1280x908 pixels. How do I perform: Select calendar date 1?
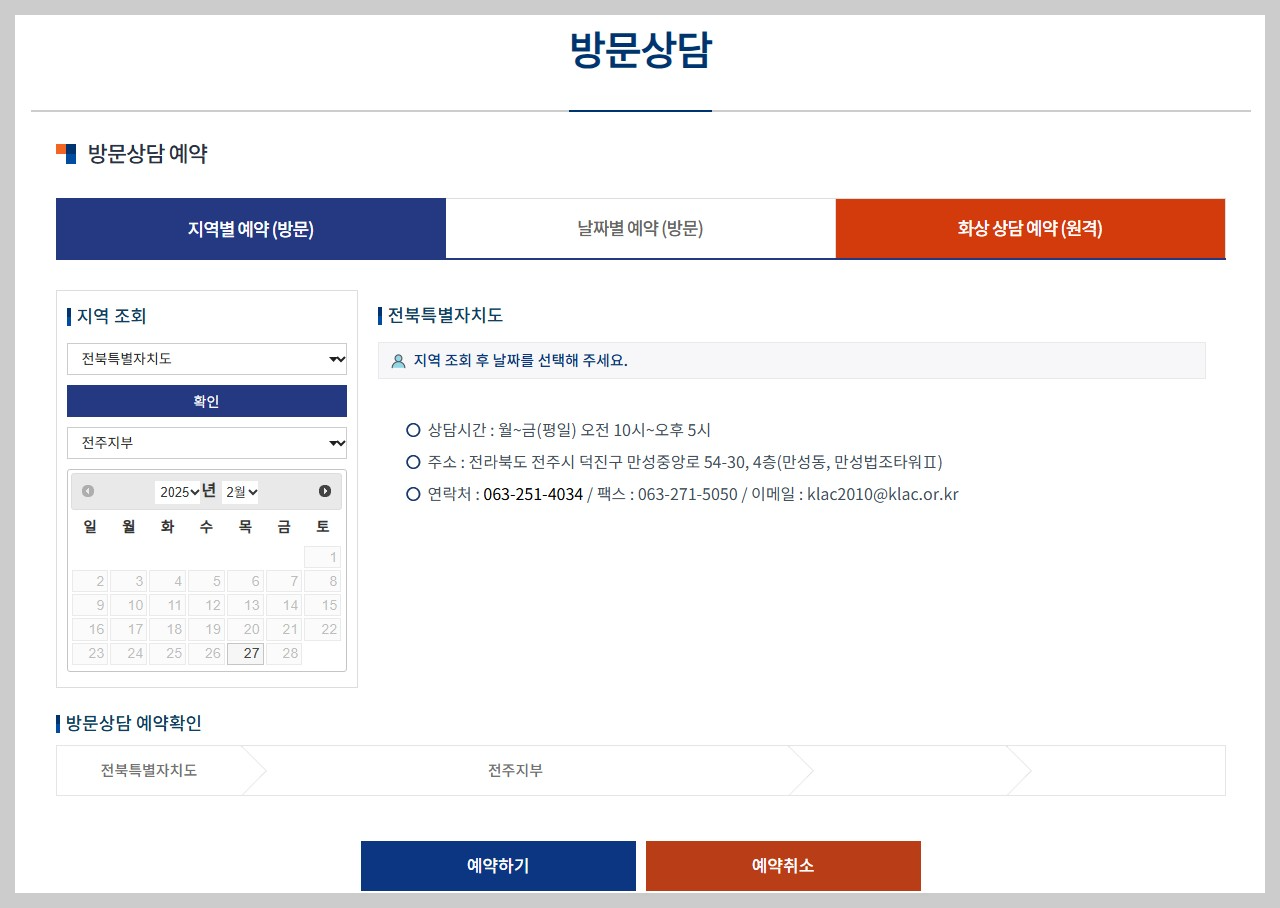(x=322, y=557)
